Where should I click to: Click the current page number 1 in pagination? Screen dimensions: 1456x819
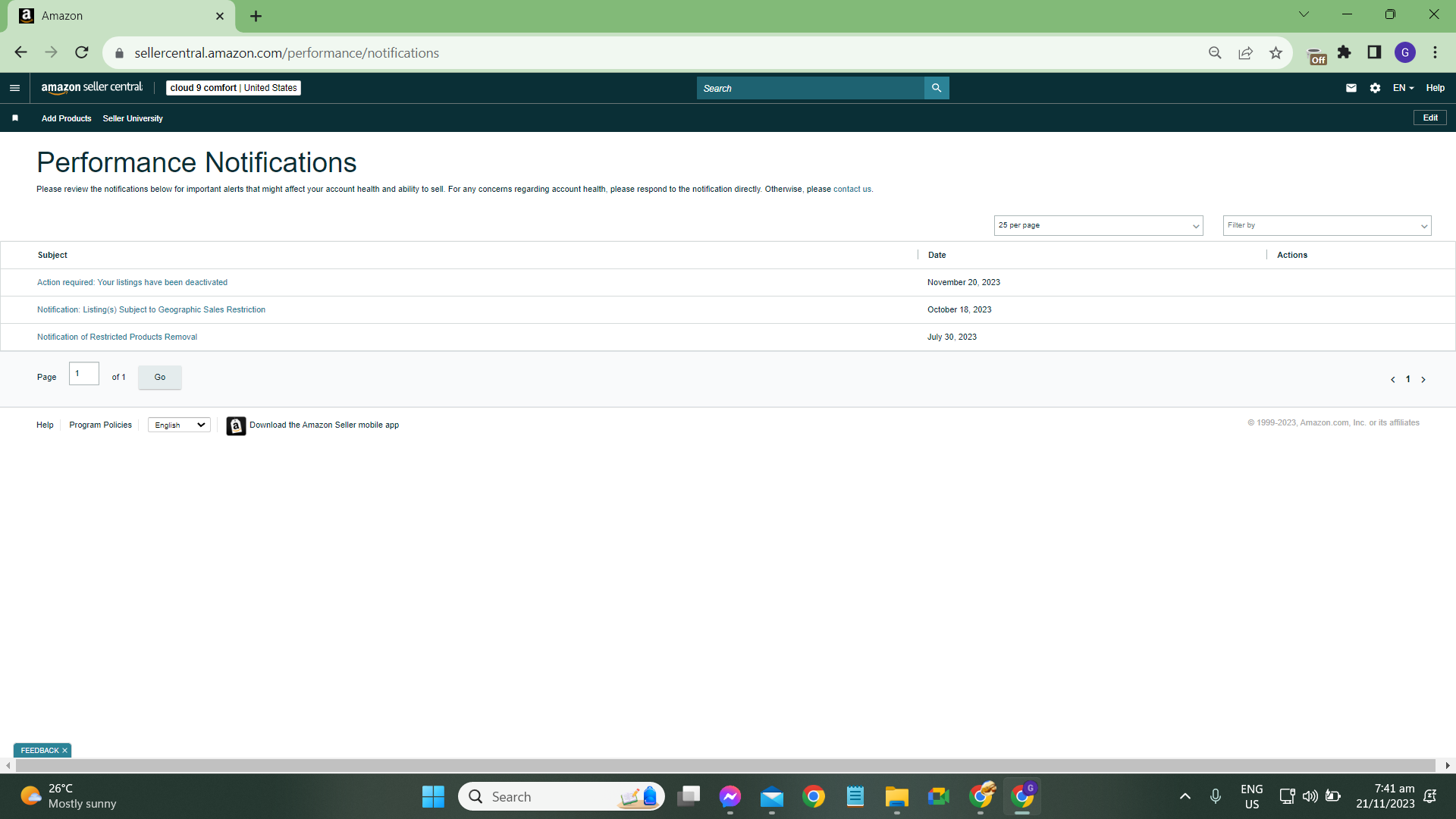point(1408,379)
